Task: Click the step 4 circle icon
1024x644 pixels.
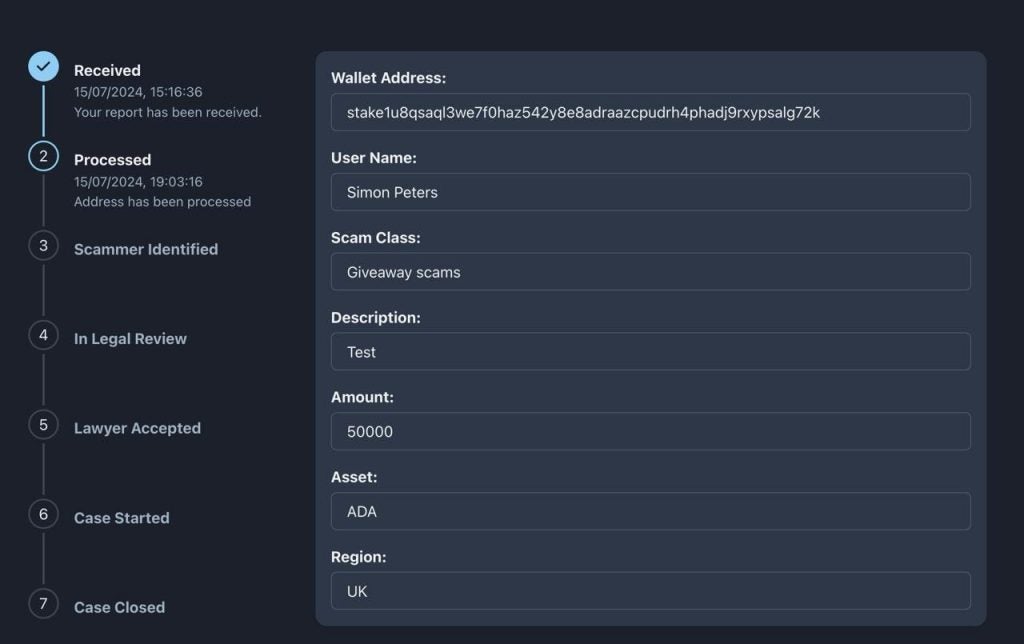Action: click(x=43, y=335)
